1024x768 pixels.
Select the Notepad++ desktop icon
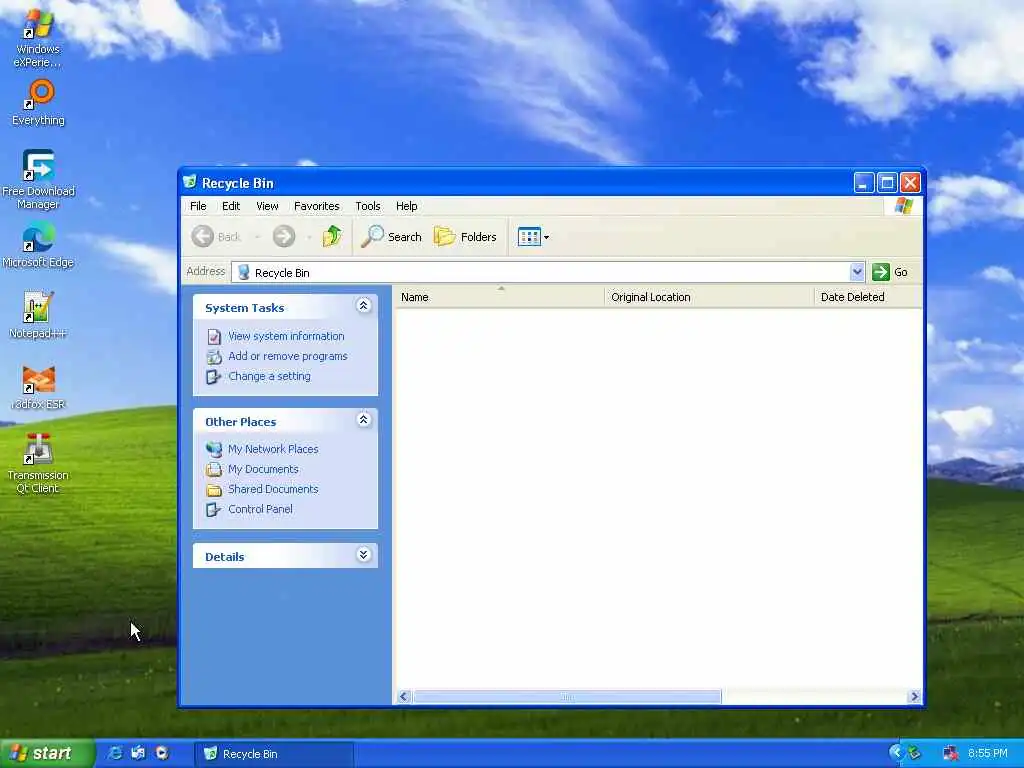tap(38, 315)
